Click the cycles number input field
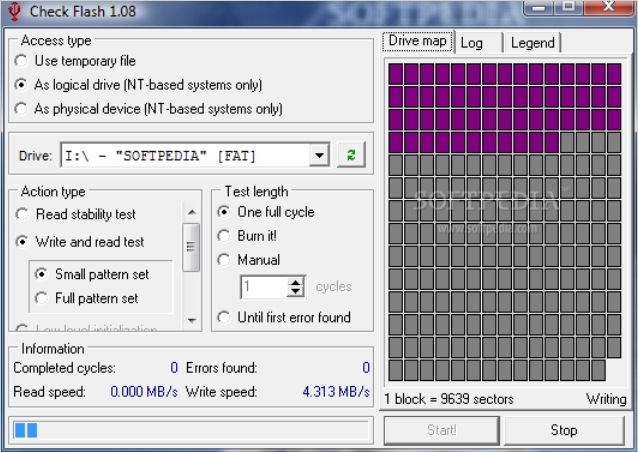This screenshot has width=638, height=452. [264, 287]
